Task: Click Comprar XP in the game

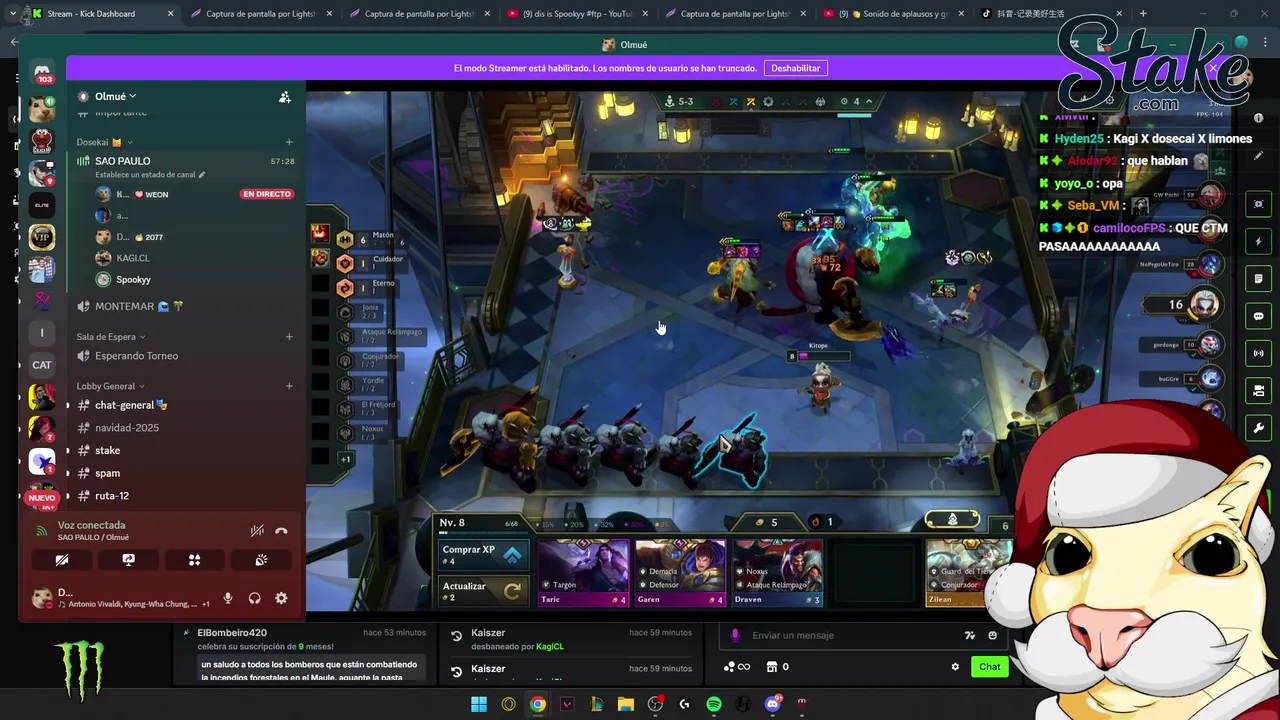Action: click(483, 554)
